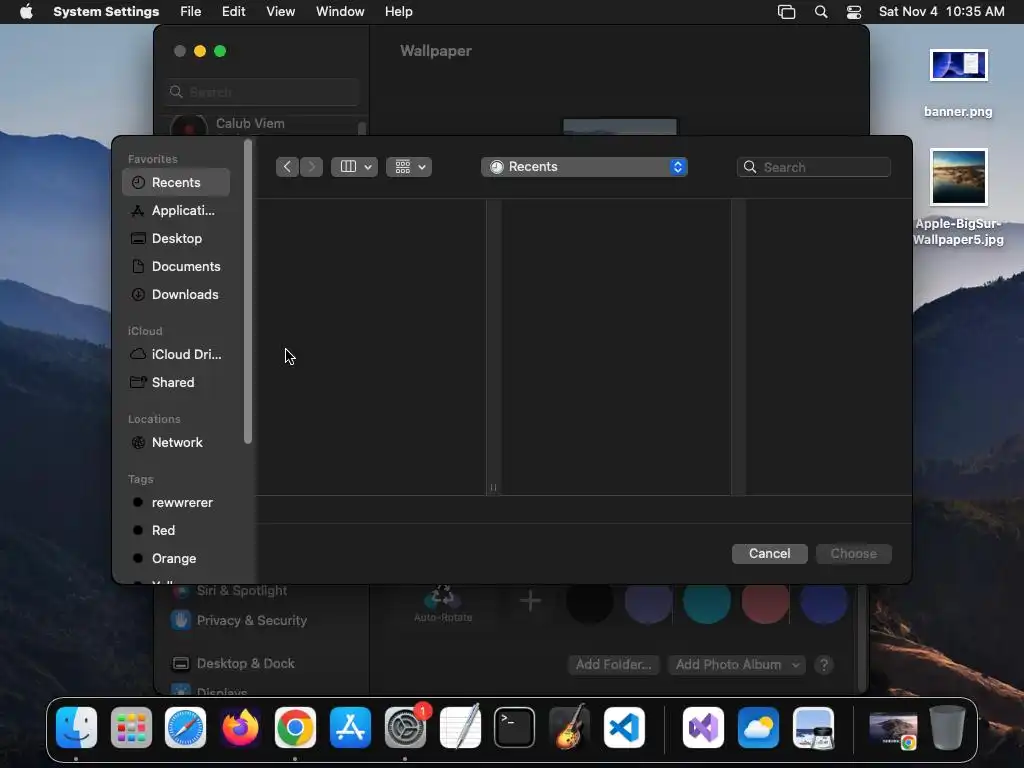Open the Apple menu

tap(26, 12)
